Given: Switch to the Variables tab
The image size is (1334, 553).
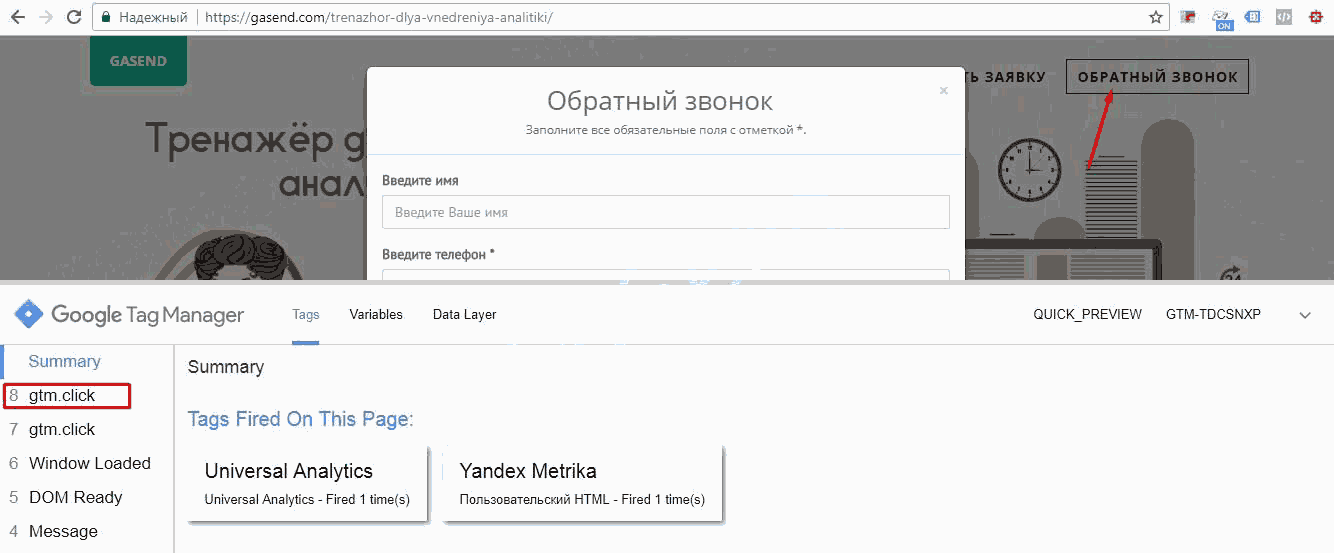Looking at the screenshot, I should point(376,314).
